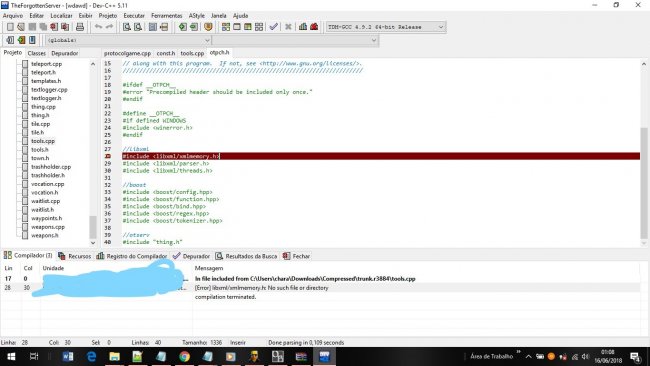The image size is (650, 366).
Task: Switch to the protocolgame.cpp editor tab
Action: (x=127, y=53)
